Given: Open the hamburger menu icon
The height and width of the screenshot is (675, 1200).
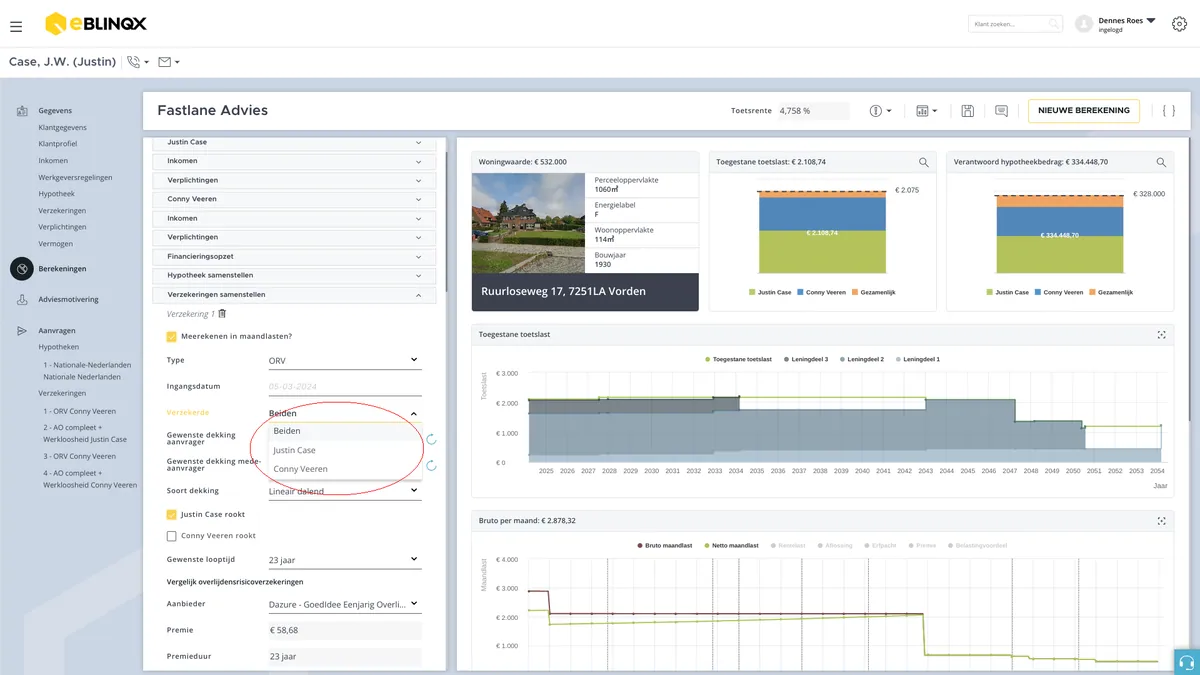Looking at the screenshot, I should pyautogui.click(x=16, y=26).
